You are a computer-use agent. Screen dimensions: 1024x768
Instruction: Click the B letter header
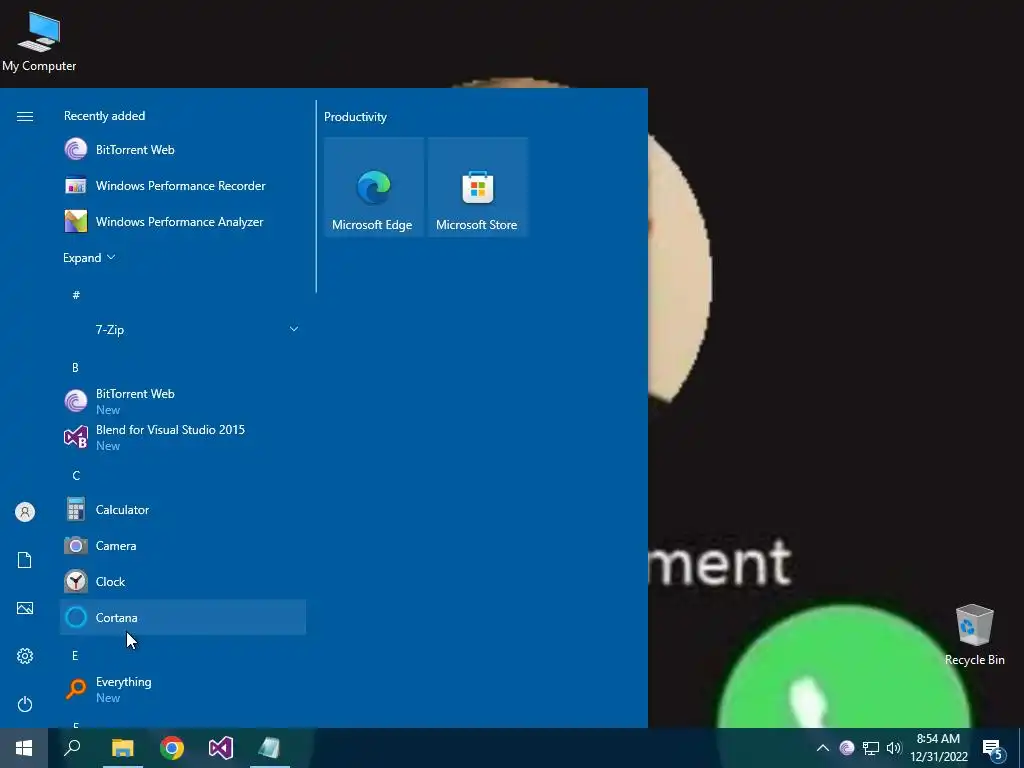(x=75, y=368)
